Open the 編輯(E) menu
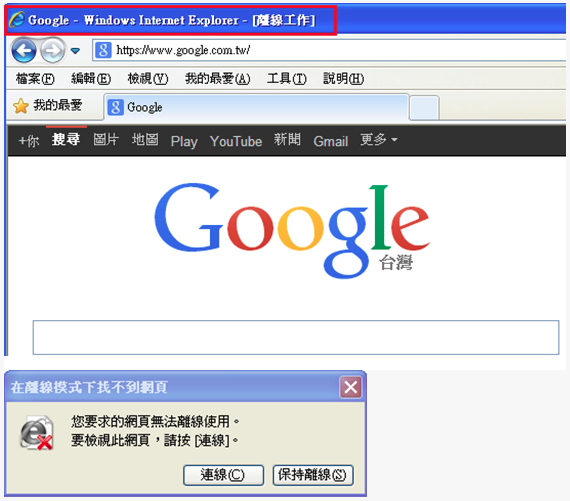 click(91, 79)
